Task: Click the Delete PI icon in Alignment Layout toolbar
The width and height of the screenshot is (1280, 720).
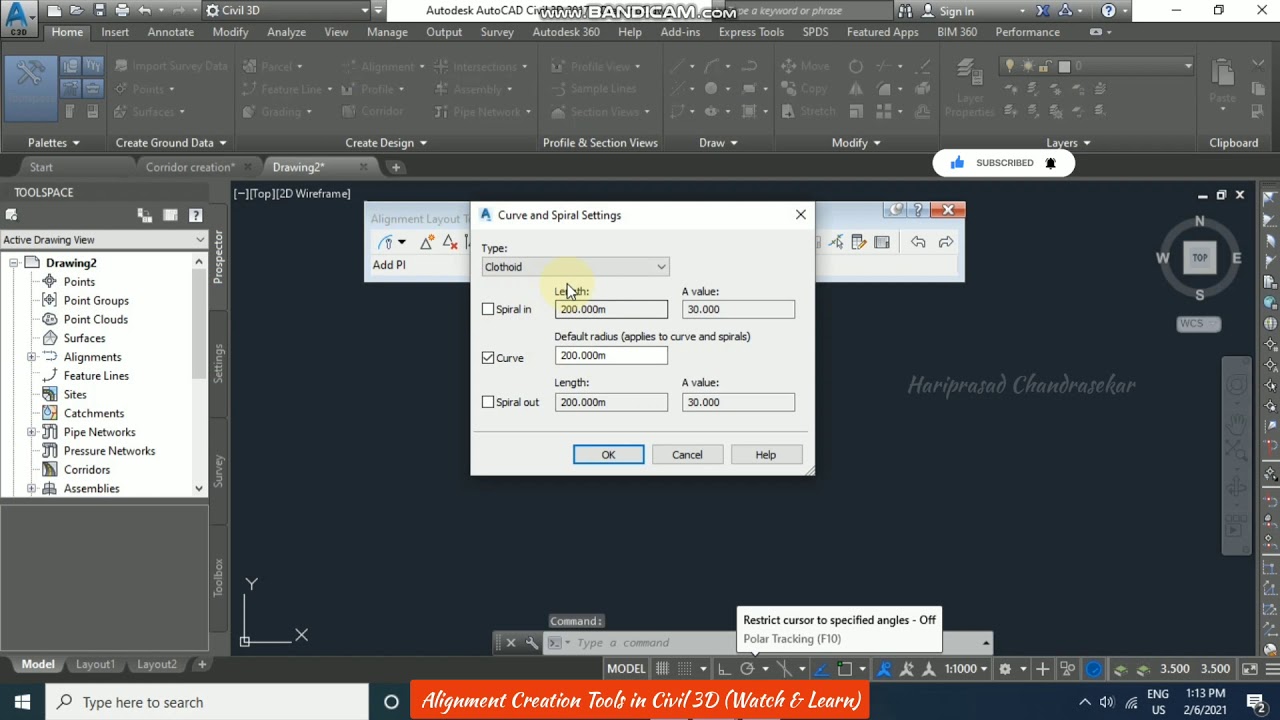Action: 450,242
